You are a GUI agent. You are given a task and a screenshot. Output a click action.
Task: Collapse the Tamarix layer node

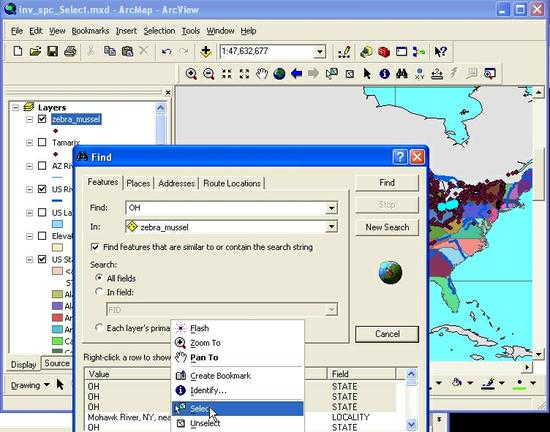pos(29,142)
